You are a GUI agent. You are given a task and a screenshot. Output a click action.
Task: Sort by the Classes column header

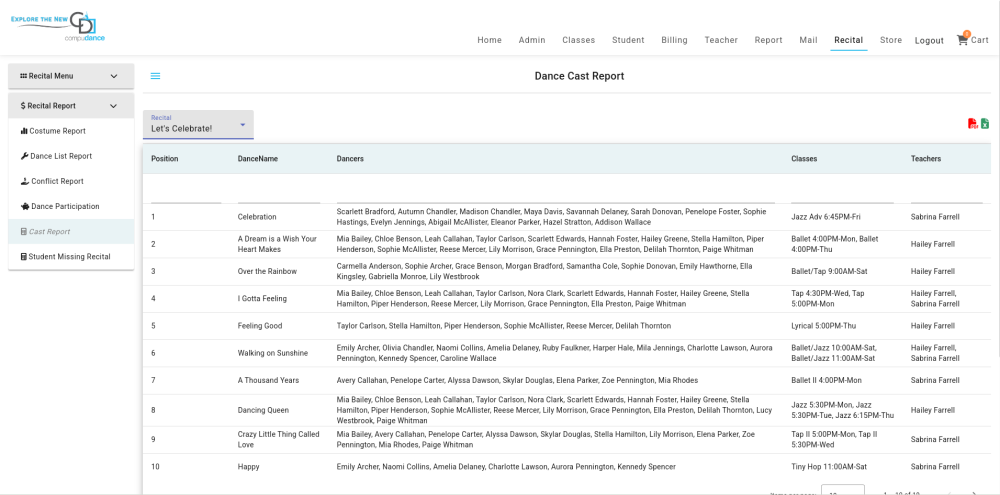click(804, 159)
